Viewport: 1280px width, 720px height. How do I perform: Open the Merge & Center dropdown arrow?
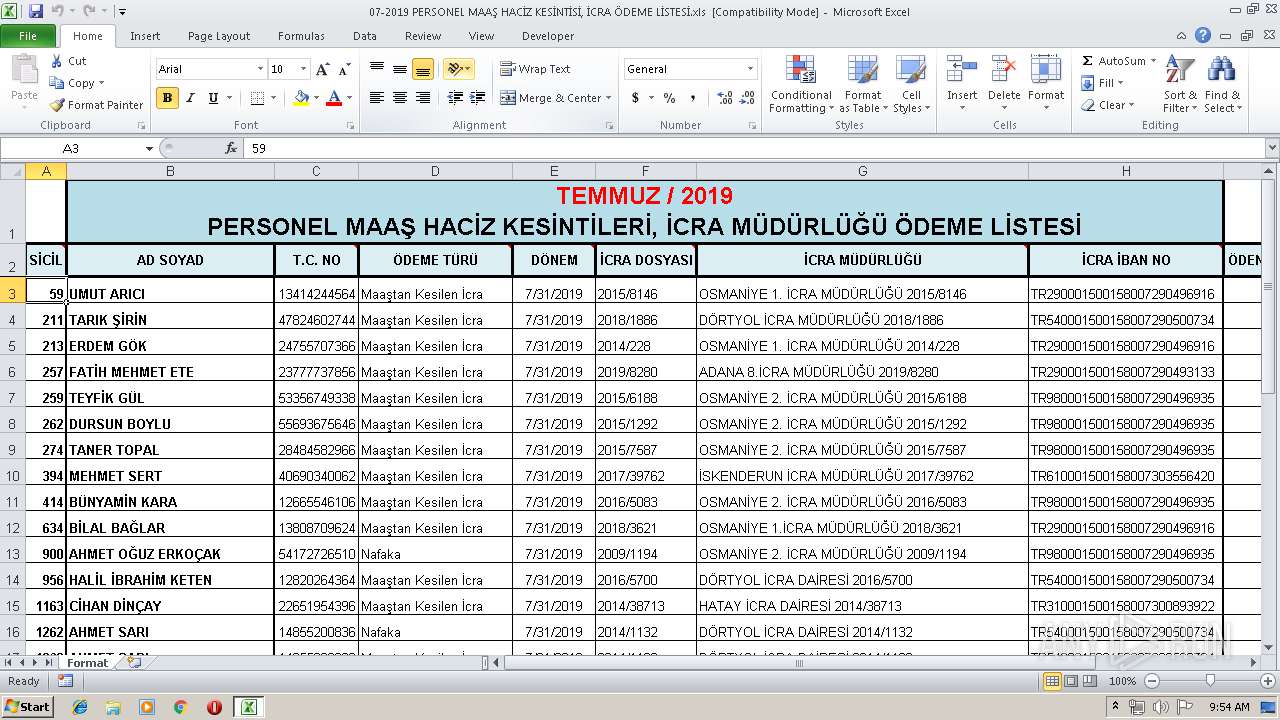610,98
